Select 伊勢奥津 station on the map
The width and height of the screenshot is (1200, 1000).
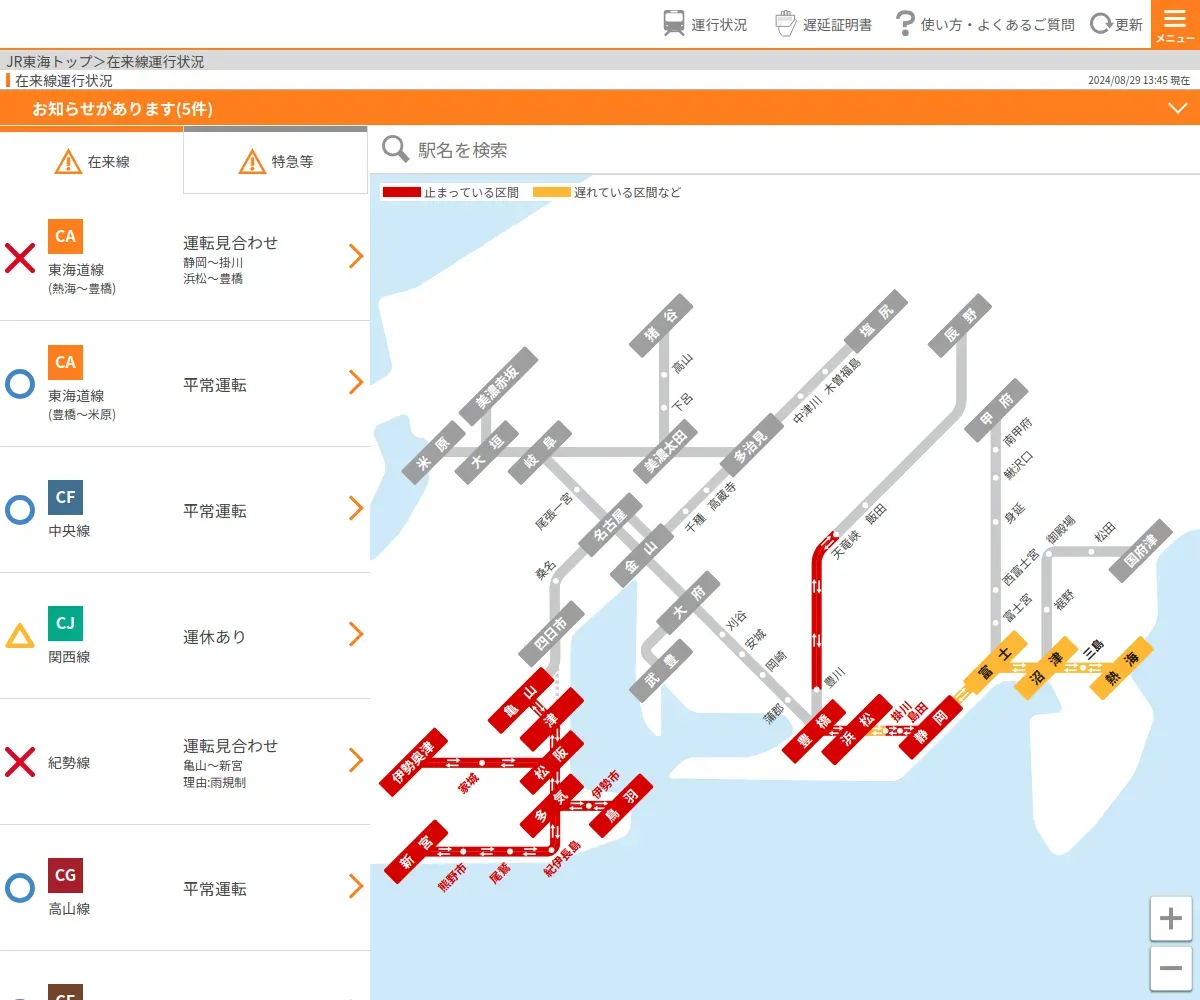click(x=414, y=762)
